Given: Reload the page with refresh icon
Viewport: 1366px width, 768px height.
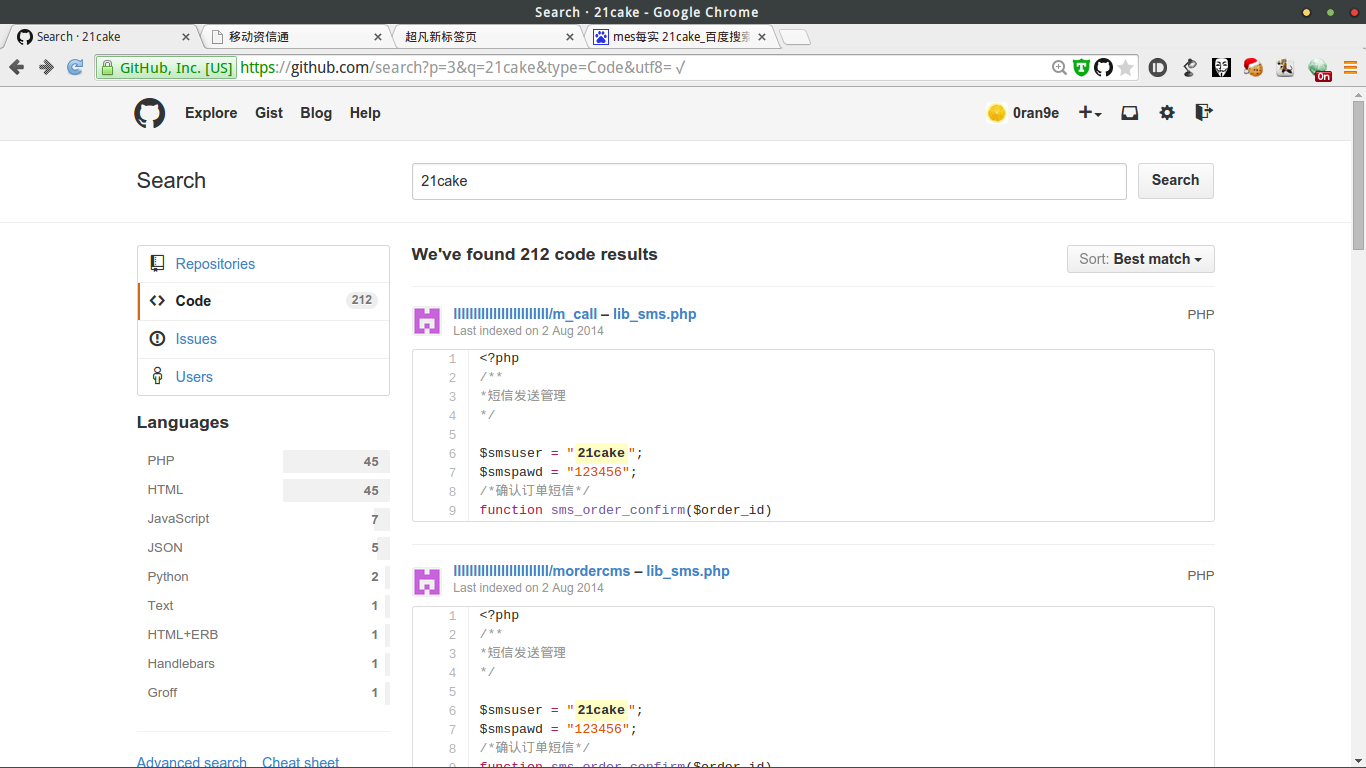Looking at the screenshot, I should pos(75,67).
